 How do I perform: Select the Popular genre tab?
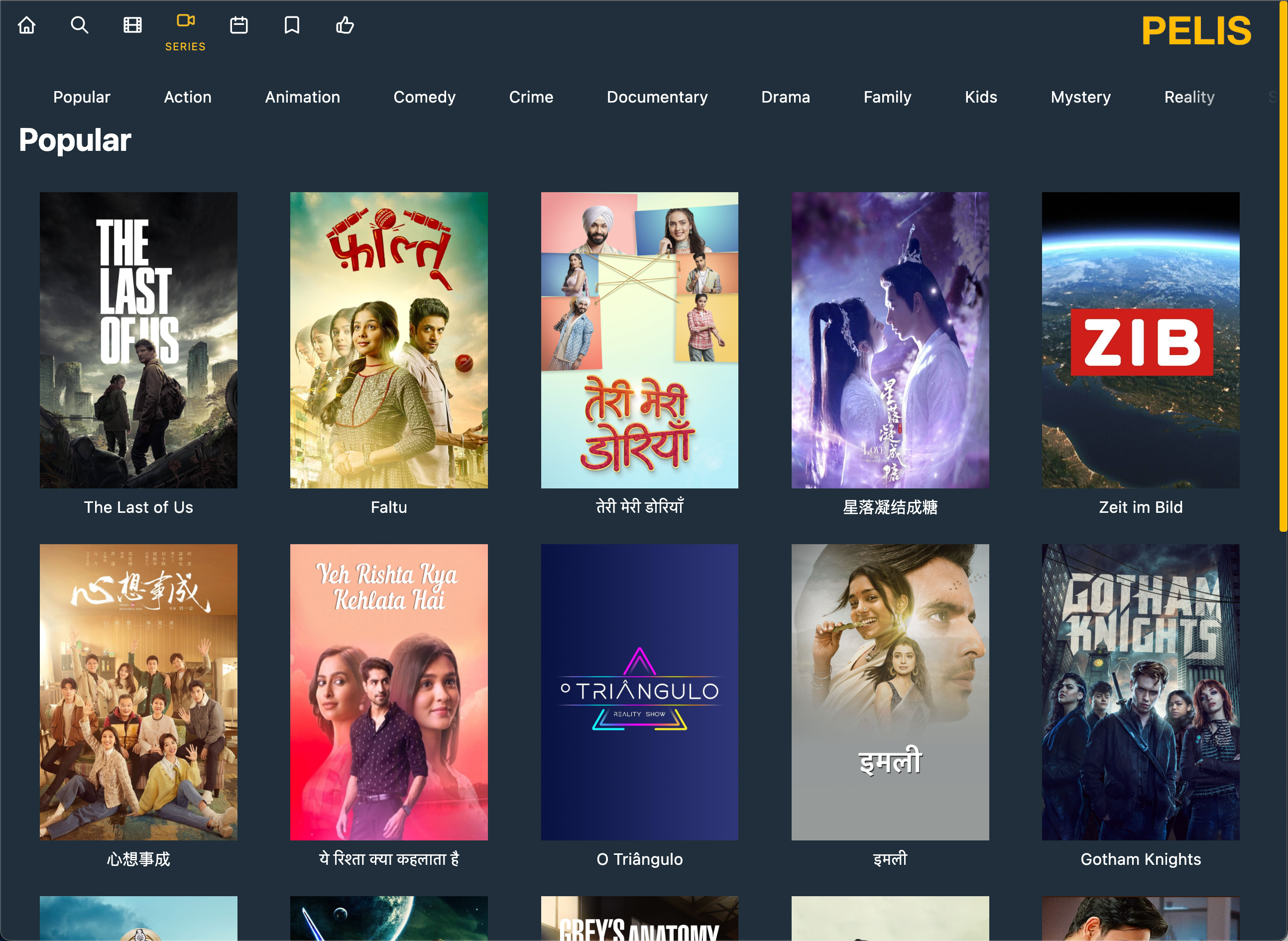(82, 97)
